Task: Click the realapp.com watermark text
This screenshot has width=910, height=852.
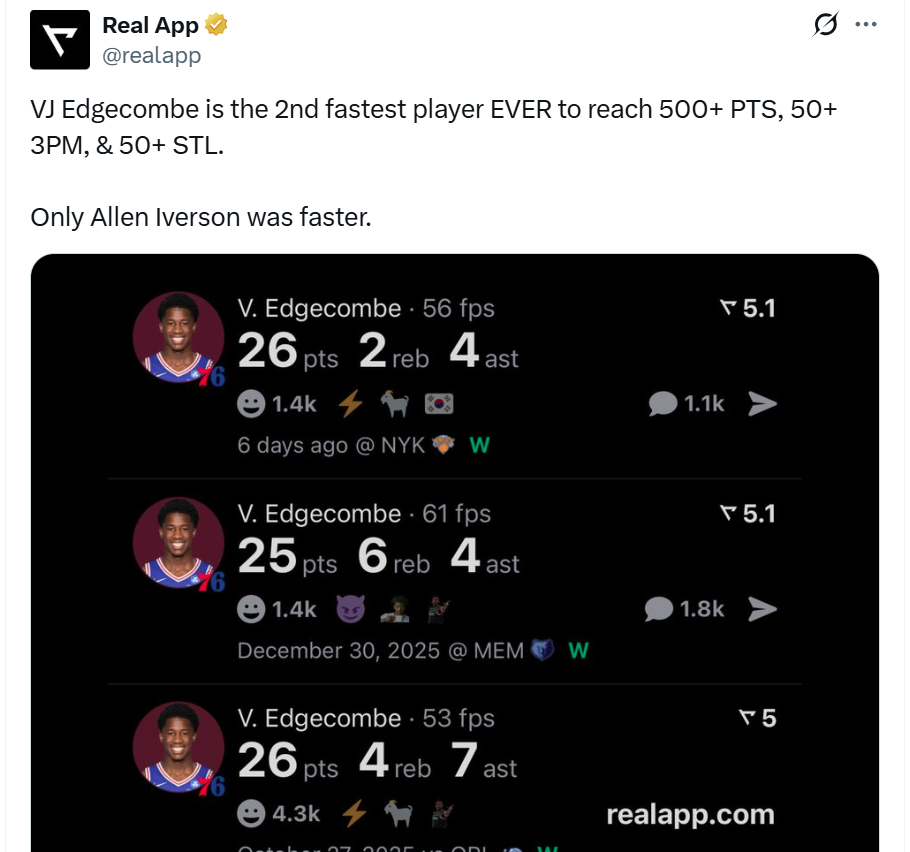Action: tap(690, 815)
